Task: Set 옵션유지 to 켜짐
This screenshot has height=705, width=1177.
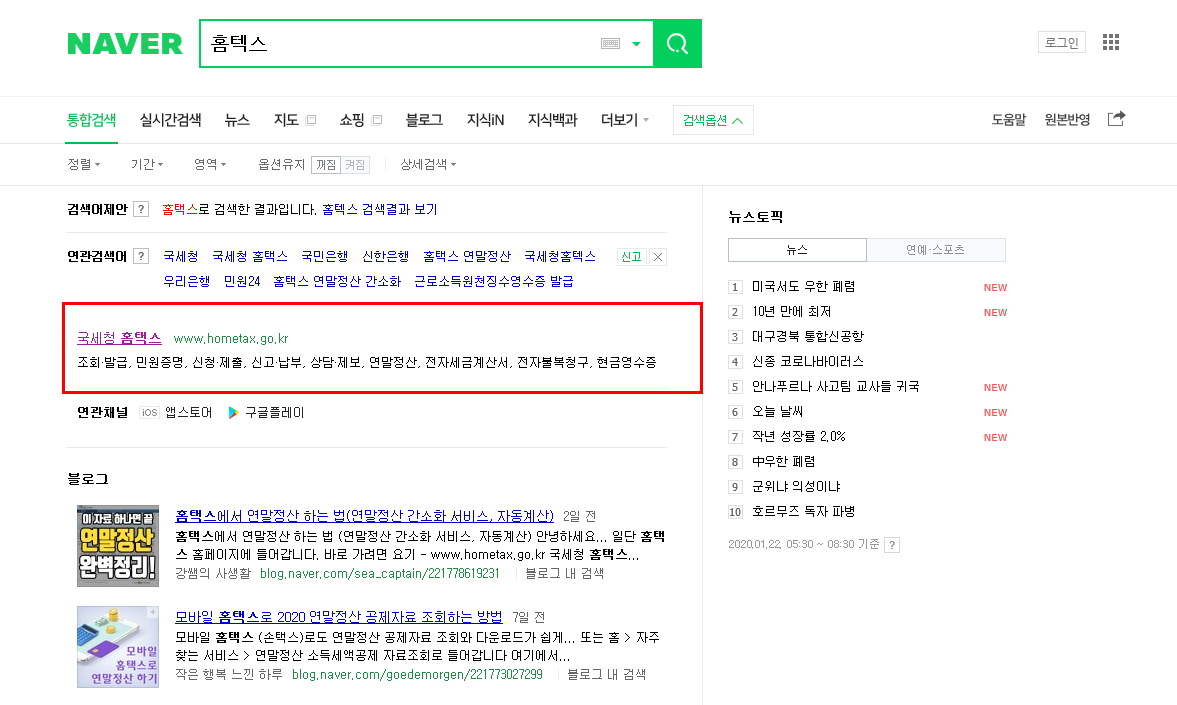Action: point(355,164)
